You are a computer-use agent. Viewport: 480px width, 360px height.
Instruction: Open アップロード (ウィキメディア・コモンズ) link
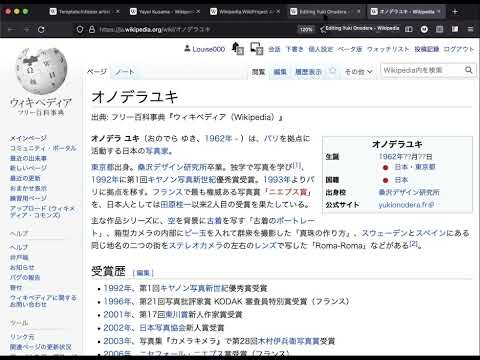(x=43, y=211)
